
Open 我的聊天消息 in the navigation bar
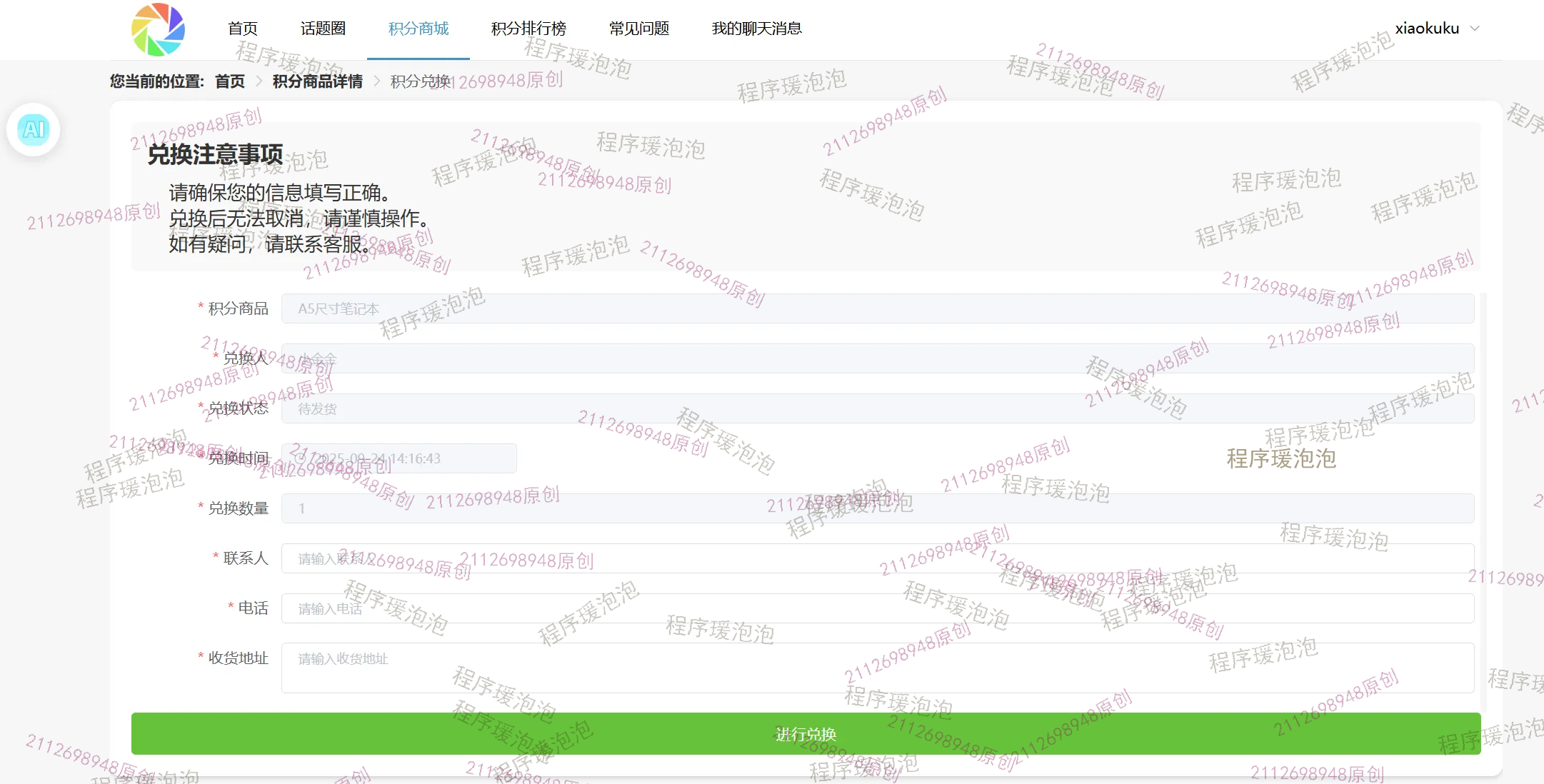[x=757, y=29]
